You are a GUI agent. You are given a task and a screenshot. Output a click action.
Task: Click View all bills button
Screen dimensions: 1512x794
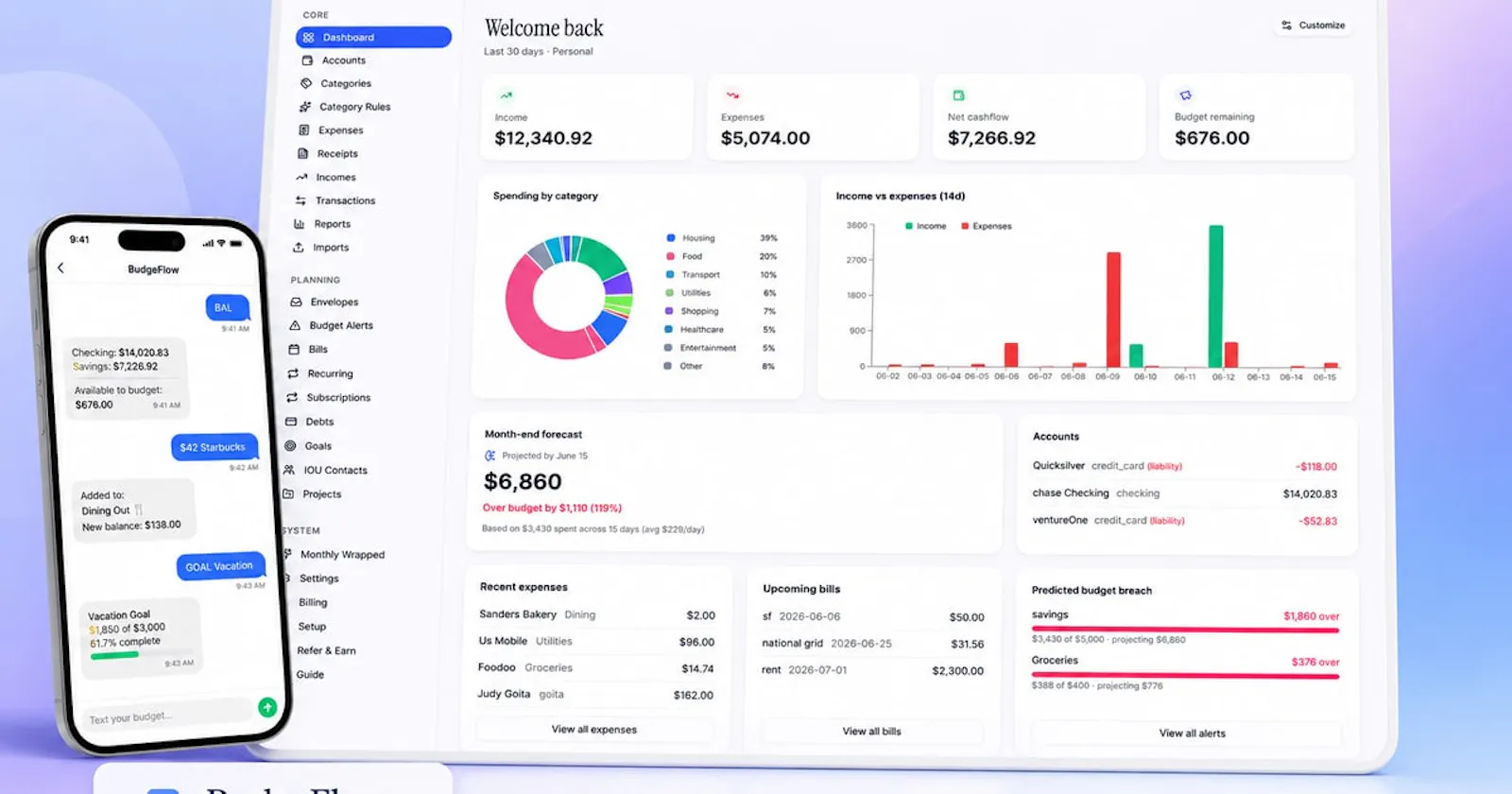coord(872,732)
